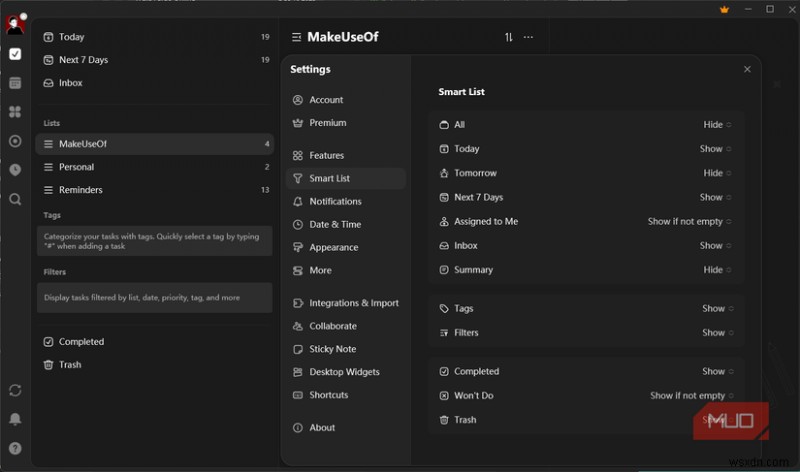Screen dimensions: 800x472
Task: Click the Filters icon in Smart List settings
Action: point(444,333)
